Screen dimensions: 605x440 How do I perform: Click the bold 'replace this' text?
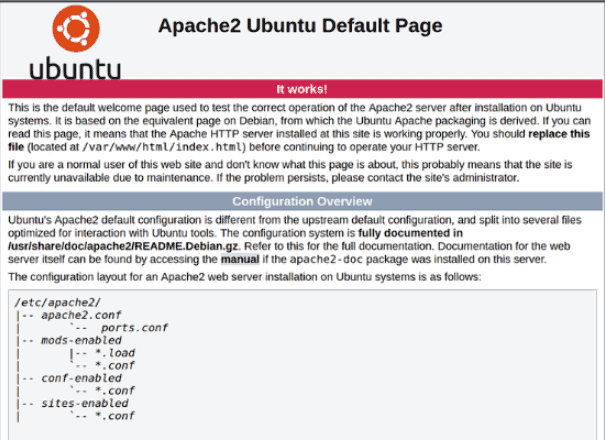(x=559, y=134)
